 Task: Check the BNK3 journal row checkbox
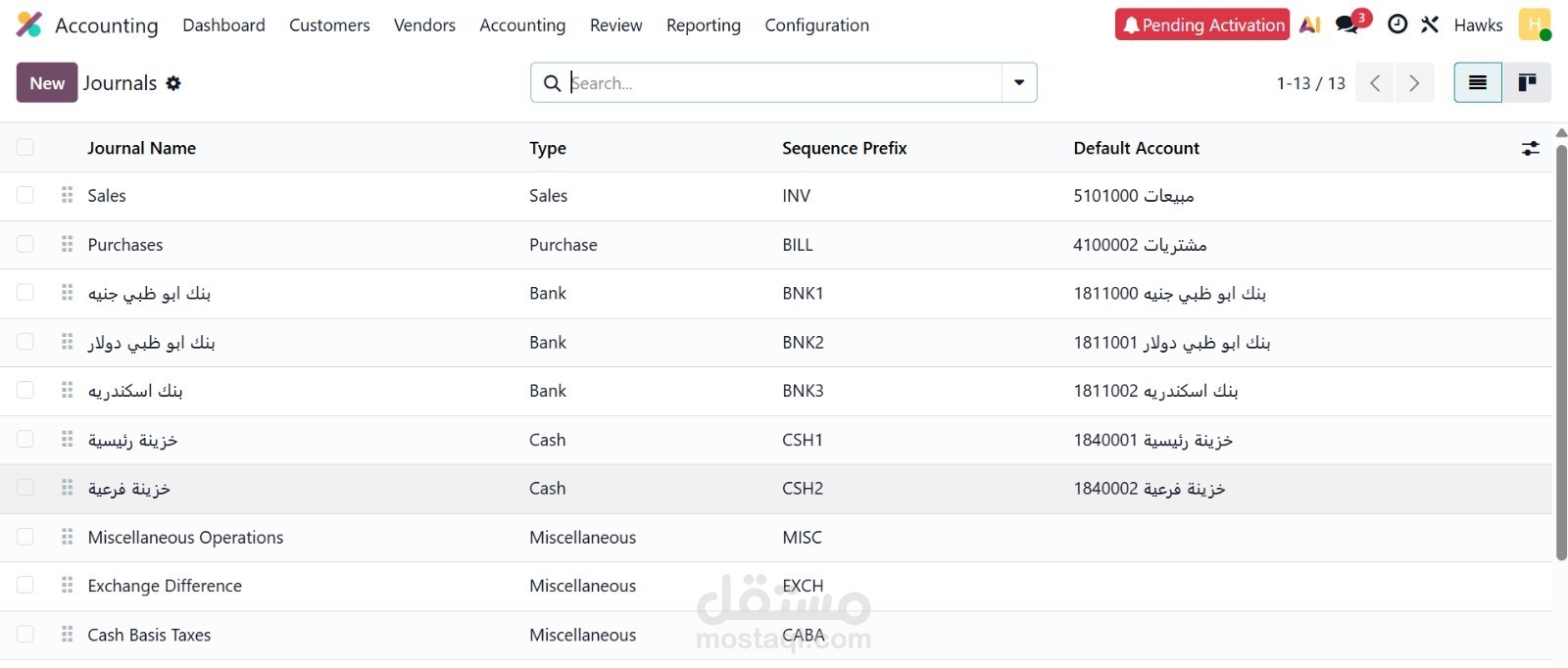click(25, 390)
